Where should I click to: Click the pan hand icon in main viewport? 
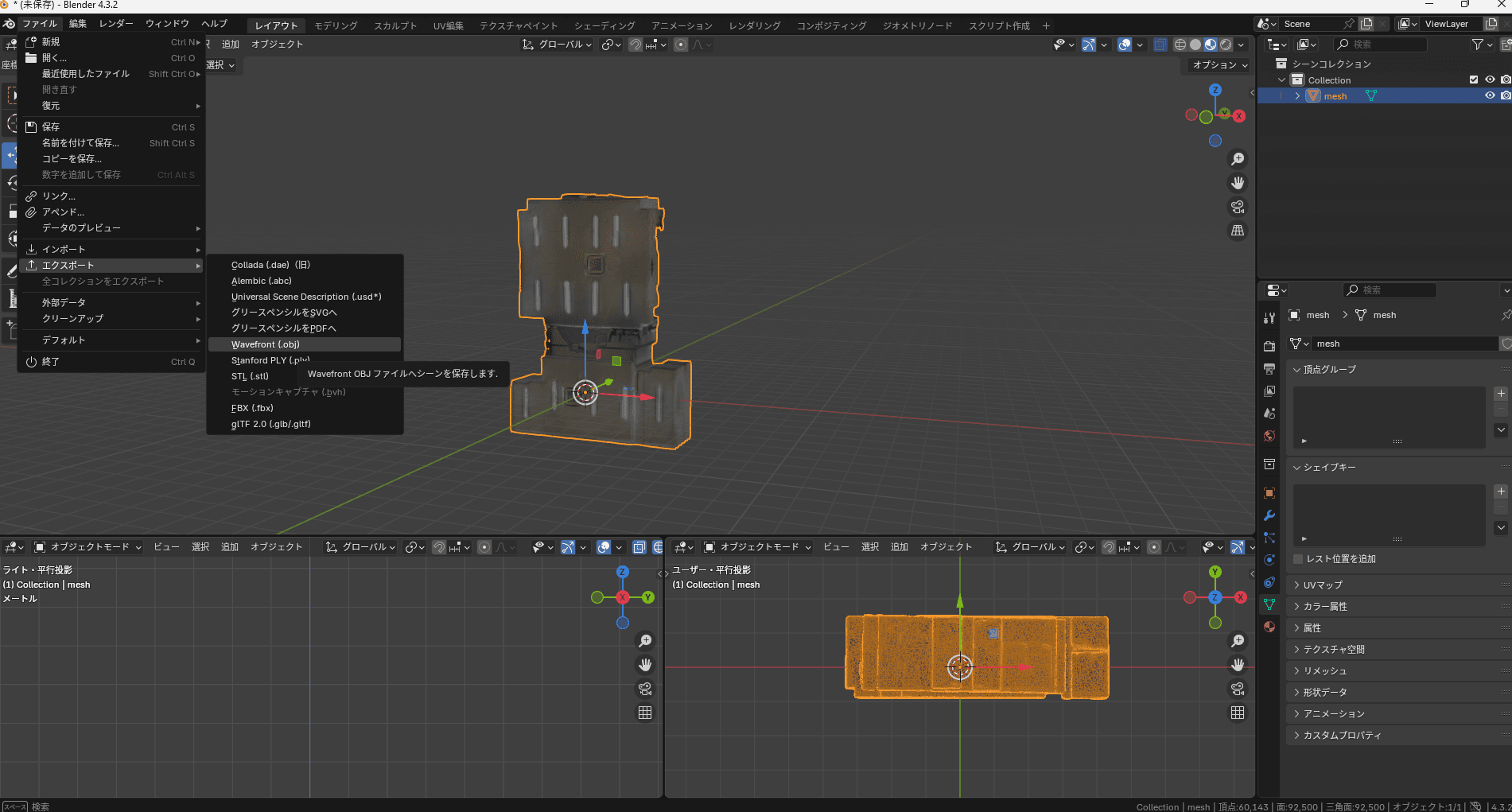click(x=1238, y=183)
